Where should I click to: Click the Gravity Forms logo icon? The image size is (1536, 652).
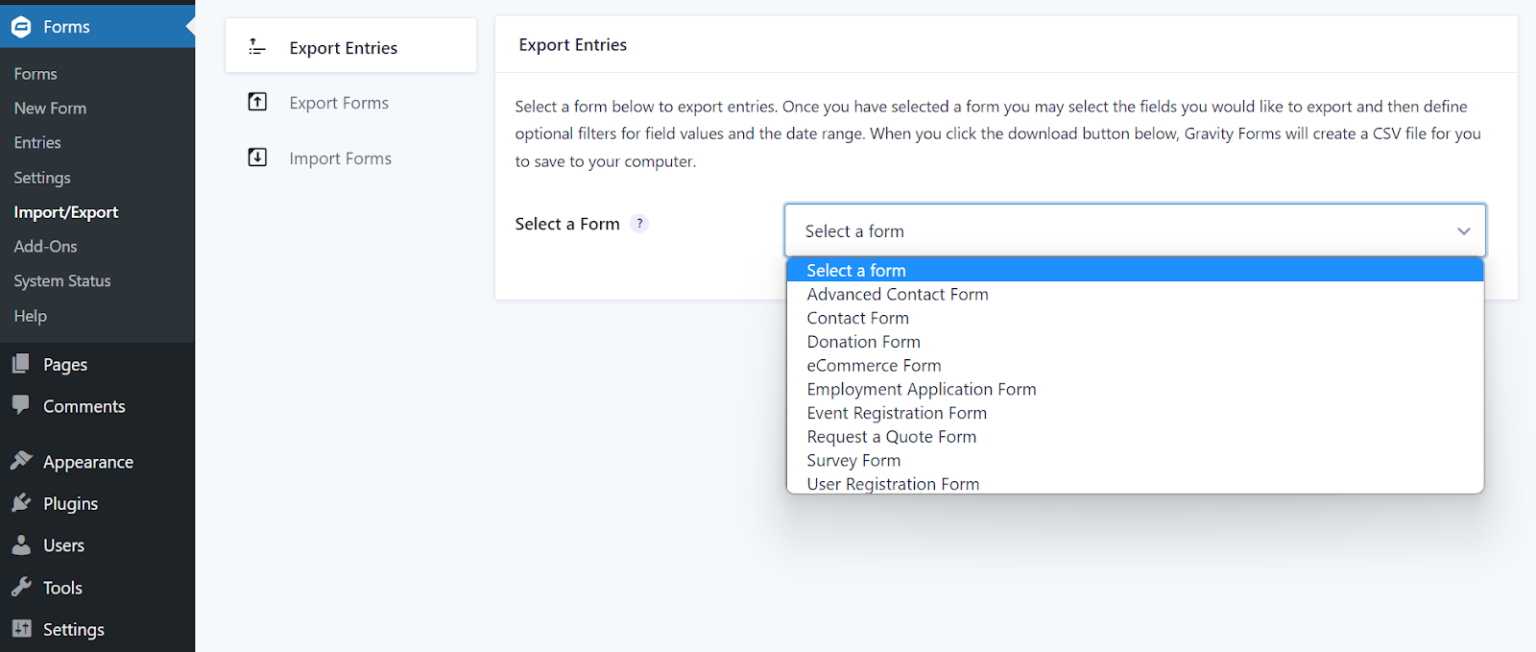(20, 26)
